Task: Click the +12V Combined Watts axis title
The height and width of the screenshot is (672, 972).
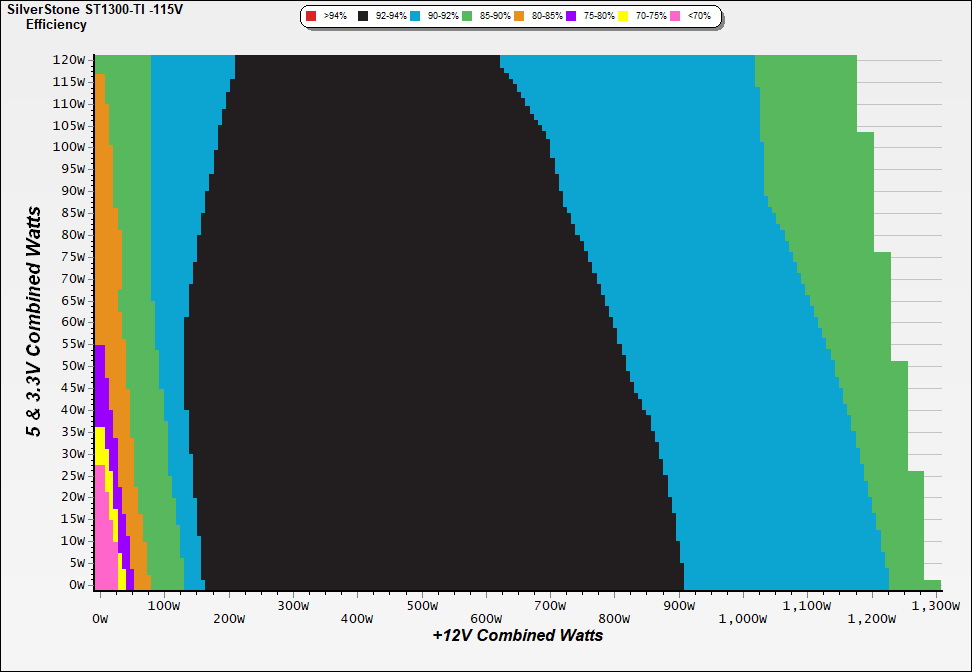Action: coord(518,635)
